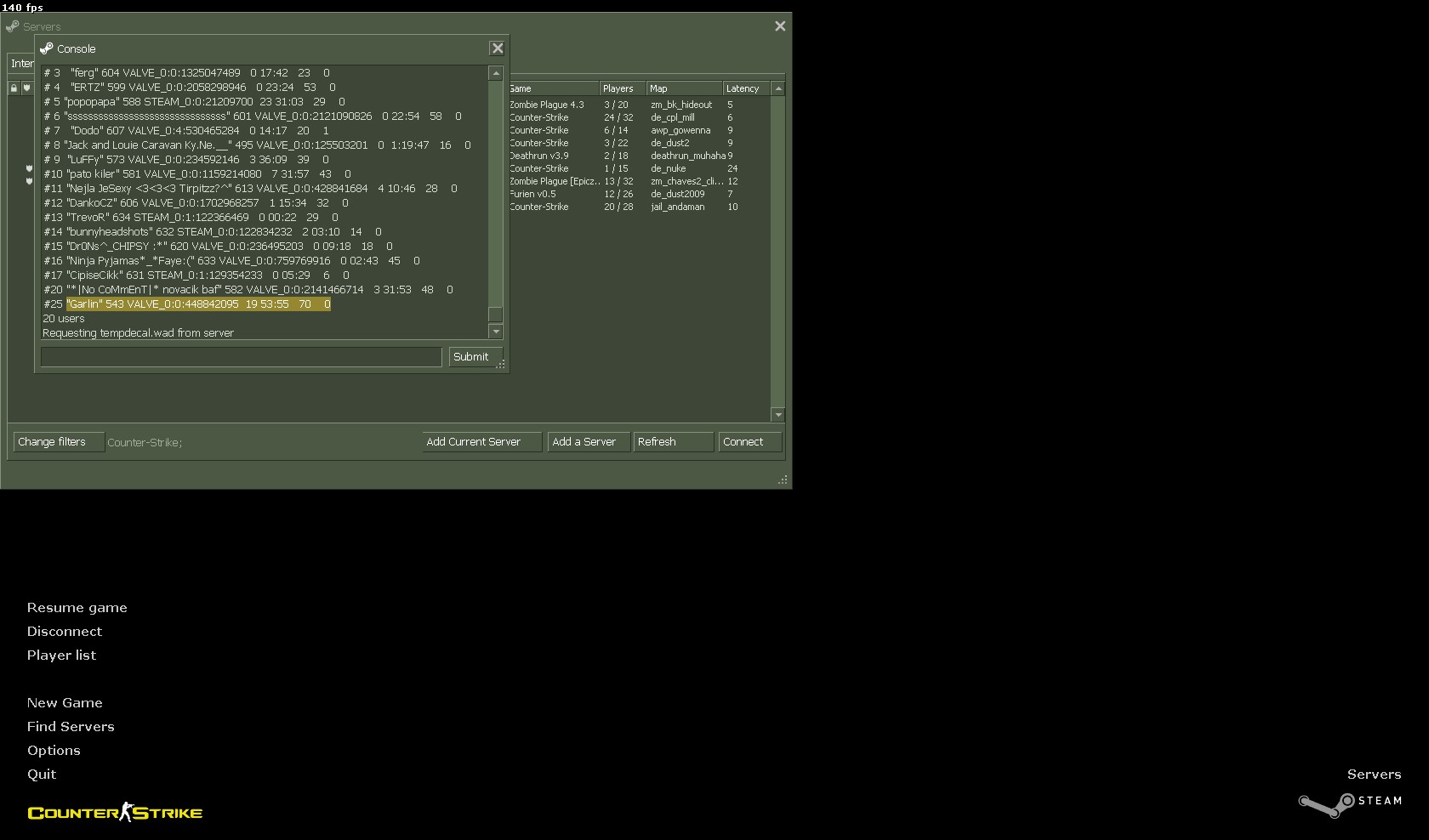Click the Servers link at bottom right
1429x840 pixels.
[x=1374, y=775]
